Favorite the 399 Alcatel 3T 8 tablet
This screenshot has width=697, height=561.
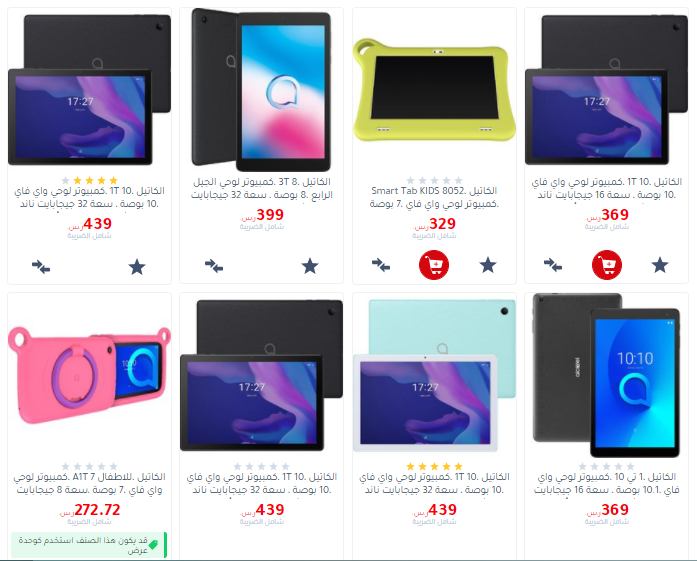[x=310, y=266]
